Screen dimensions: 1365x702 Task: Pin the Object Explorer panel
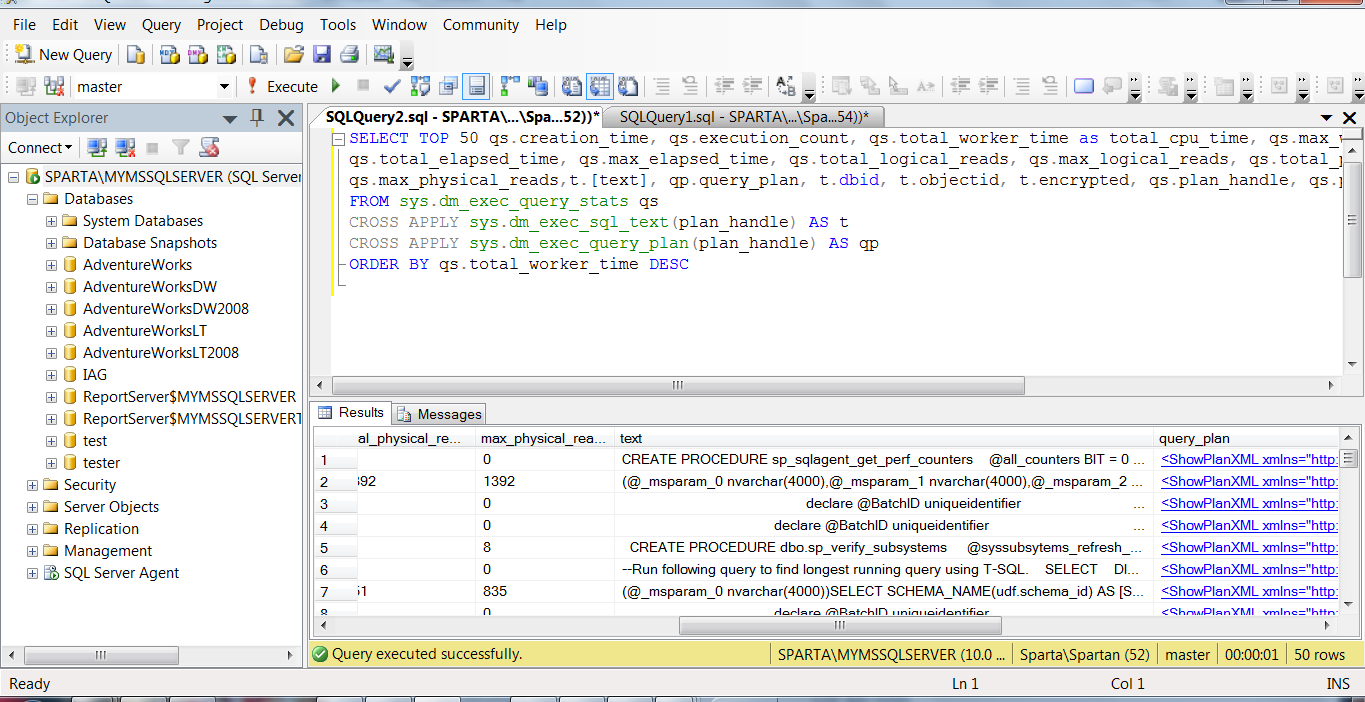tap(257, 118)
